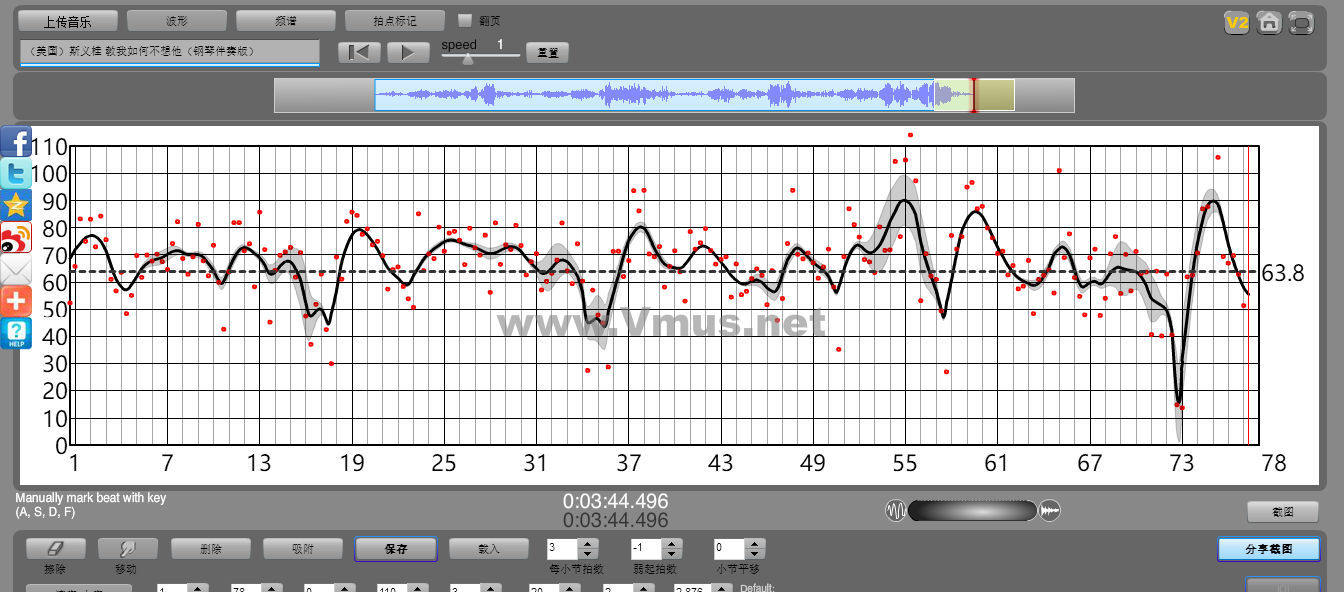The width and height of the screenshot is (1344, 592).
Task: Share to Weibo via sidebar icon
Action: (17, 238)
